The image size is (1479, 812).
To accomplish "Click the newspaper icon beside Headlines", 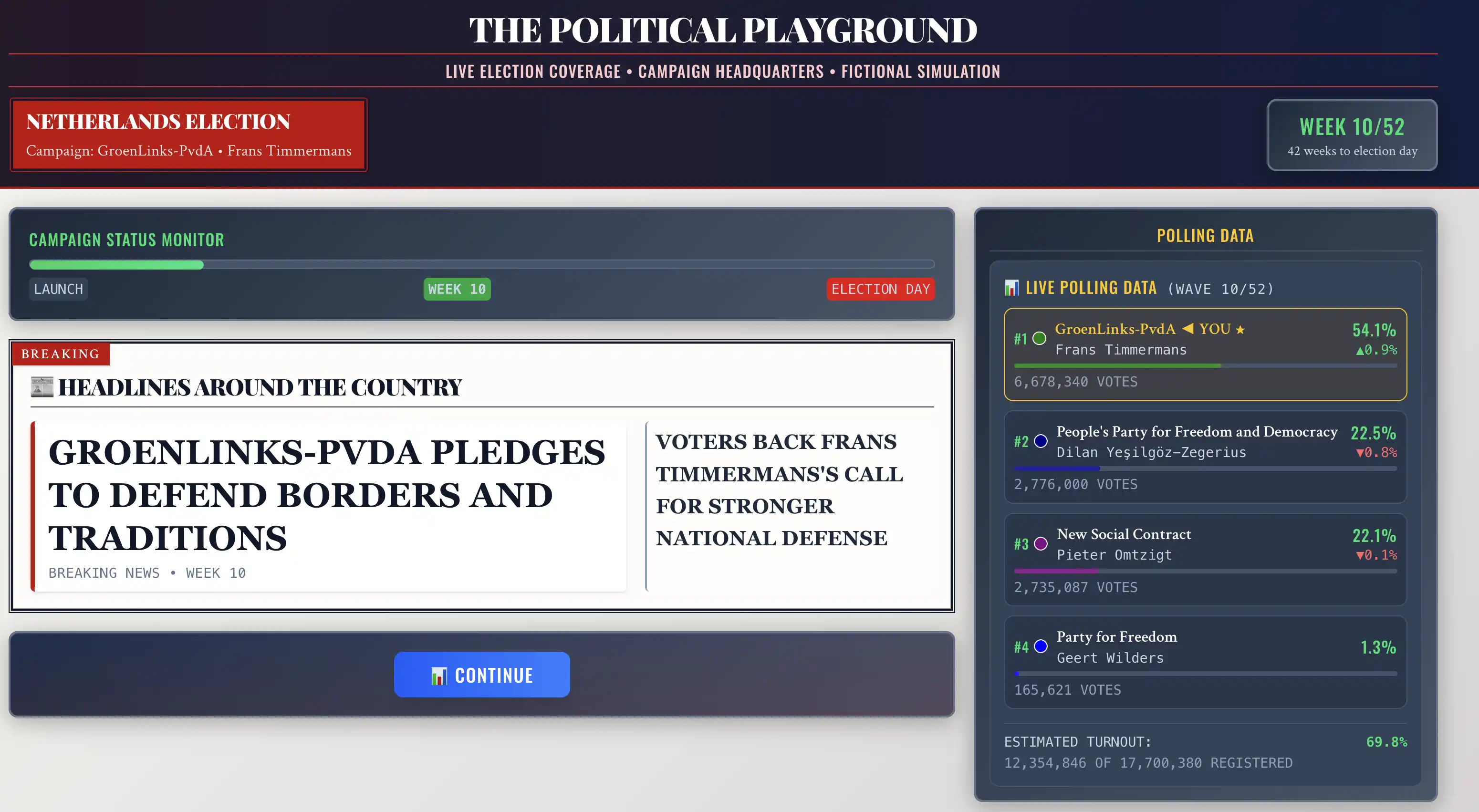I will pyautogui.click(x=42, y=386).
